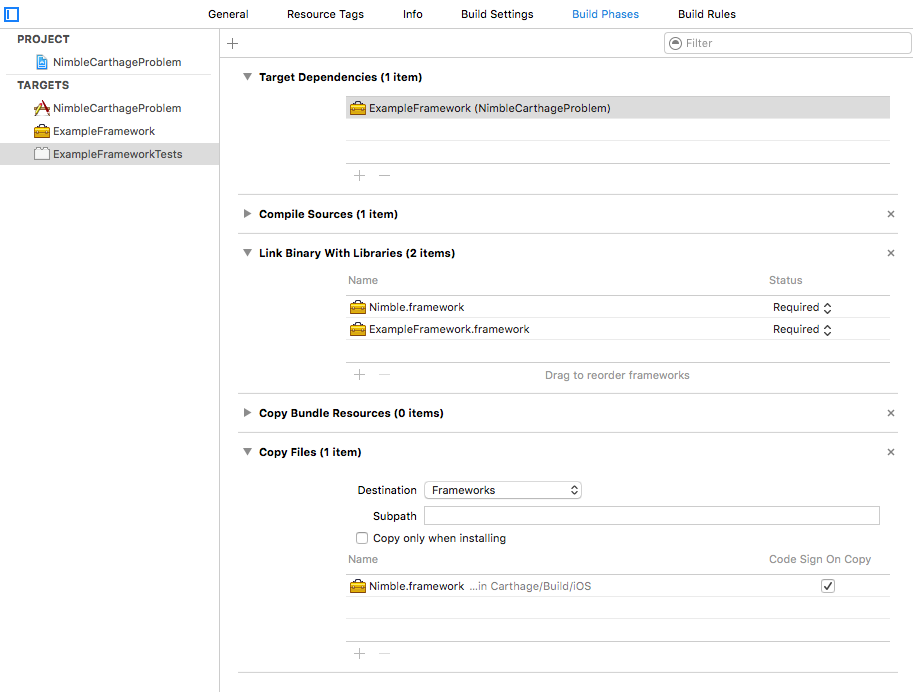This screenshot has height=692, width=913.
Task: Click the ExampleFramework dependency toolbox icon
Action: point(358,108)
